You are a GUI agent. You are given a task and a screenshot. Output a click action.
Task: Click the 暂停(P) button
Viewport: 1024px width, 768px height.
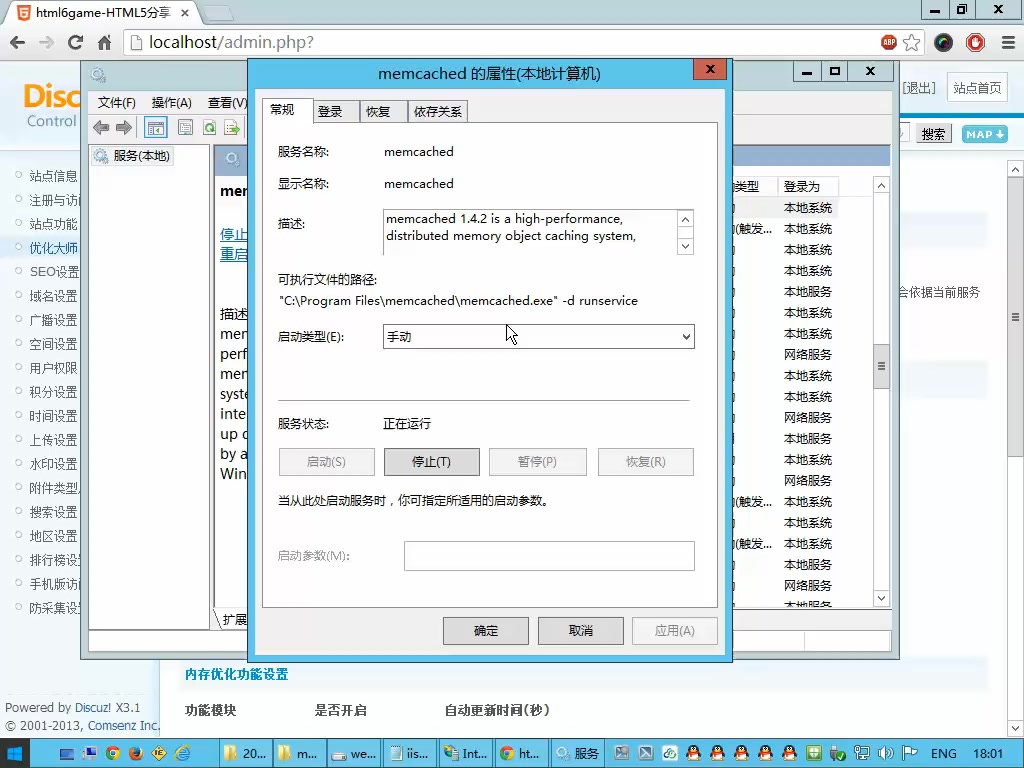coord(537,462)
